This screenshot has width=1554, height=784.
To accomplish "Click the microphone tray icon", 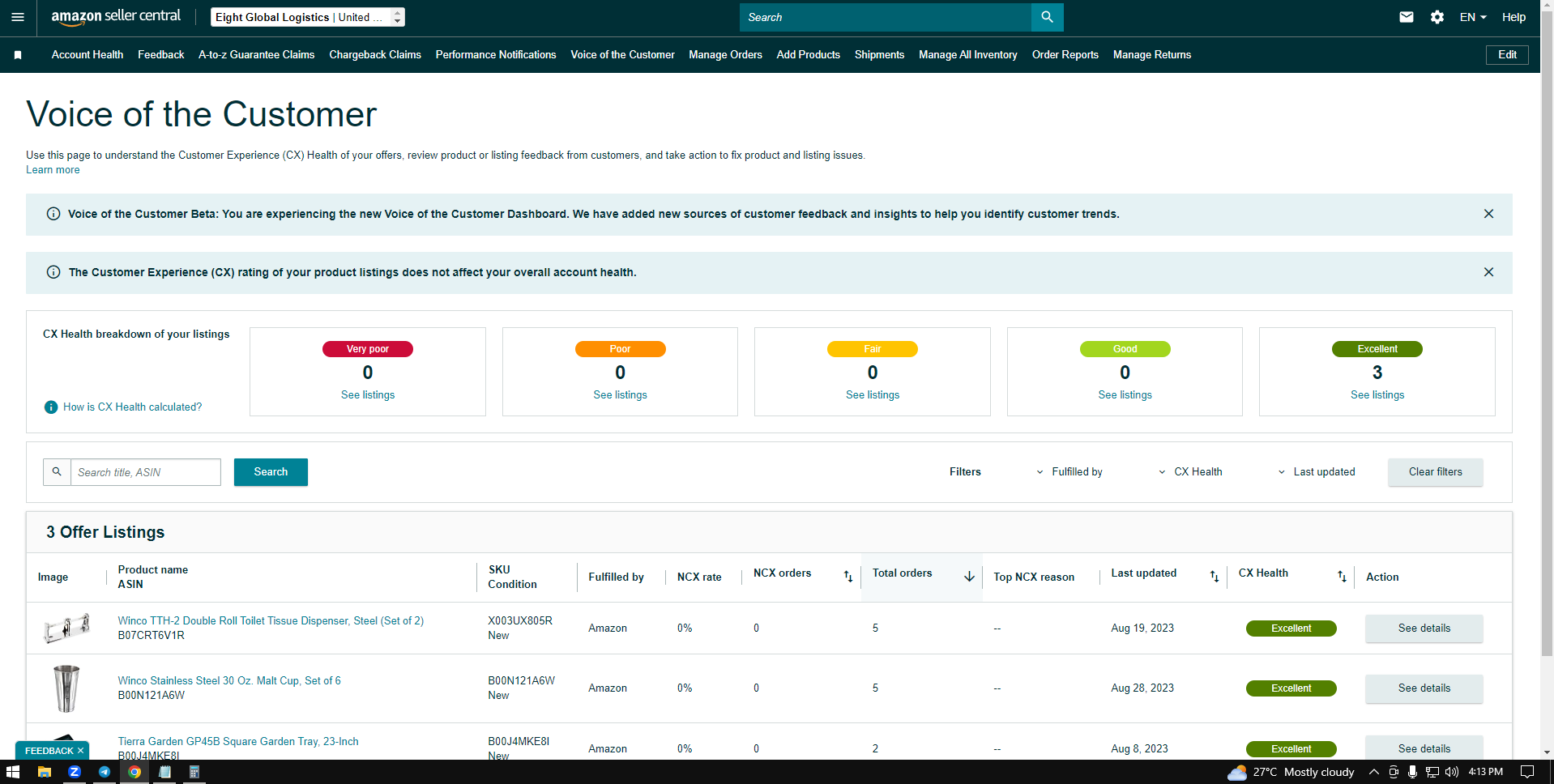I will tap(1412, 772).
